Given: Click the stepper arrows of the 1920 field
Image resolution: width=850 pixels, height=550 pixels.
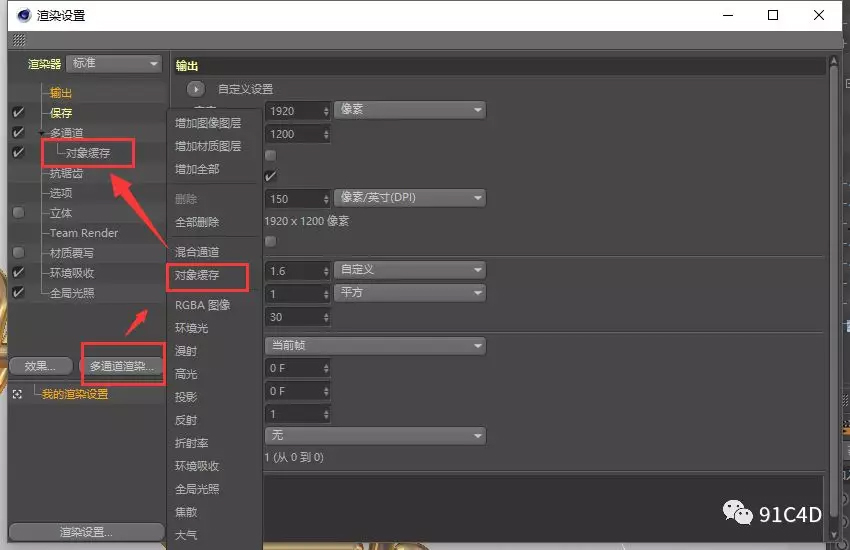Looking at the screenshot, I should (x=326, y=111).
